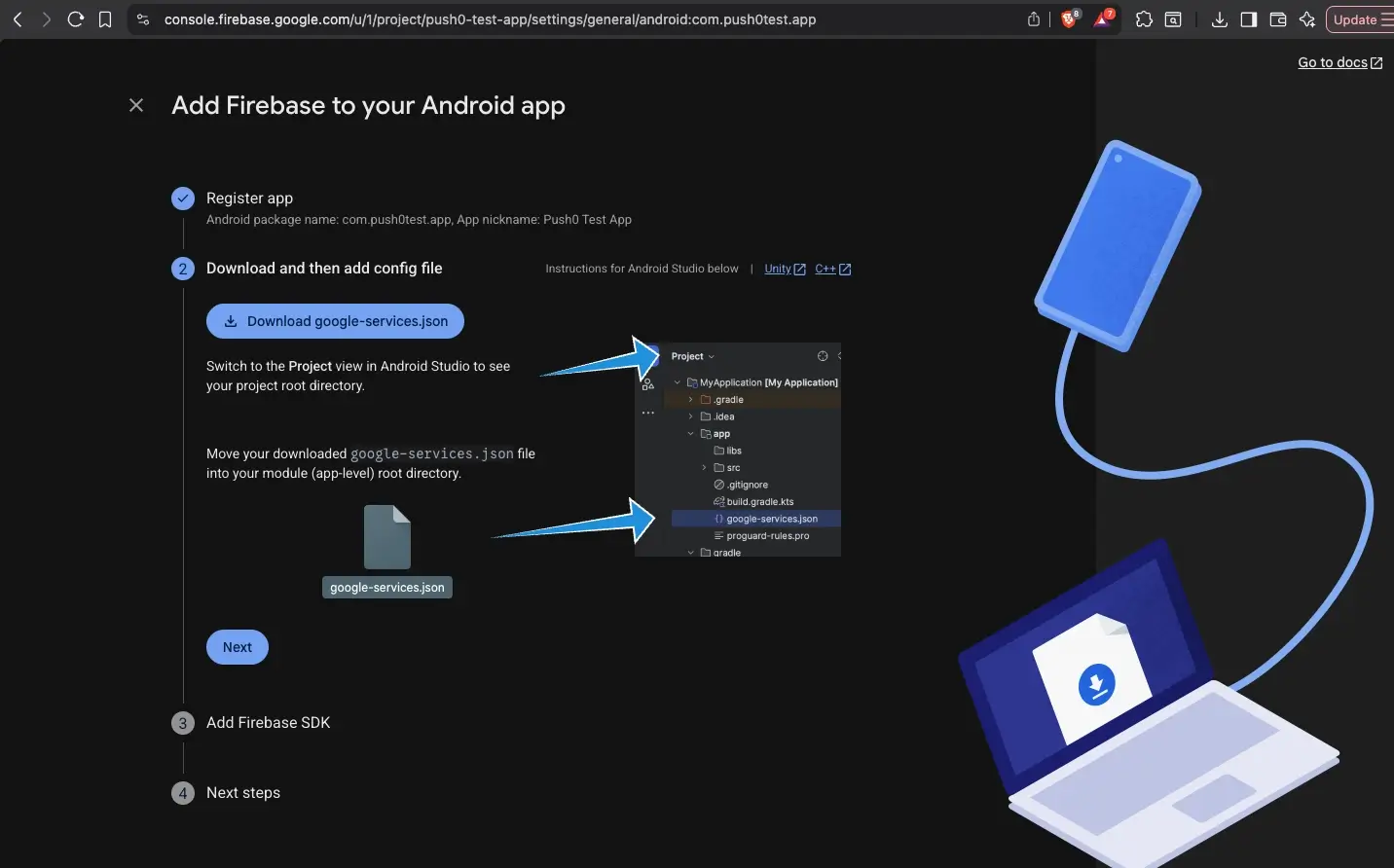Open Brave Shields panel
This screenshot has width=1394, height=868.
(1068, 18)
